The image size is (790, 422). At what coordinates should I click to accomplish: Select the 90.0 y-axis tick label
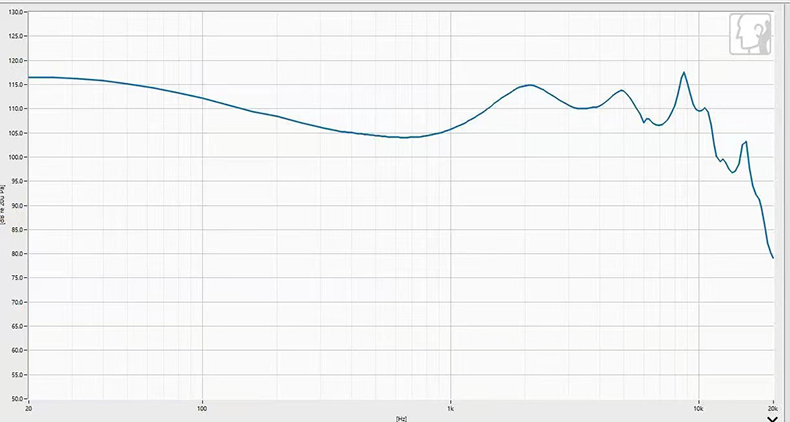pyautogui.click(x=17, y=205)
